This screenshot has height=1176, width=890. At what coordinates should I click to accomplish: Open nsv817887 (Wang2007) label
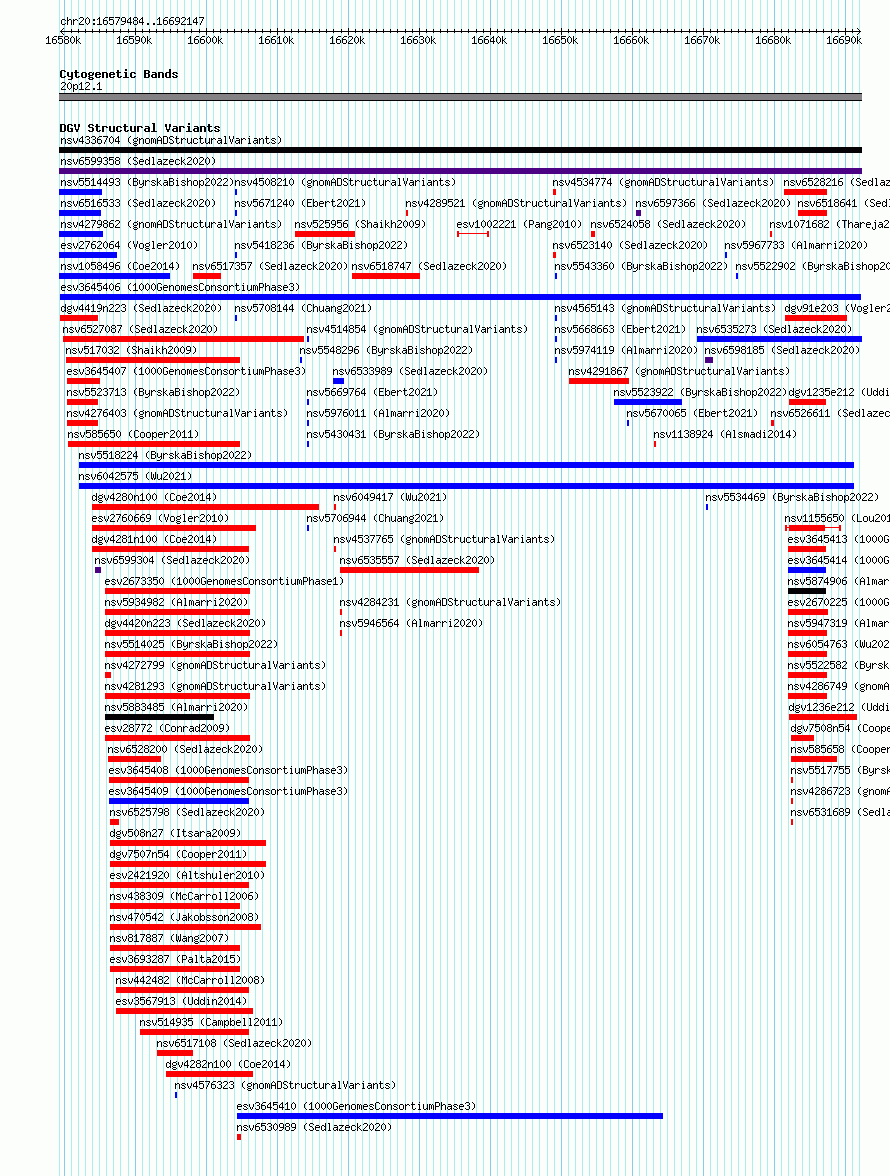point(169,938)
